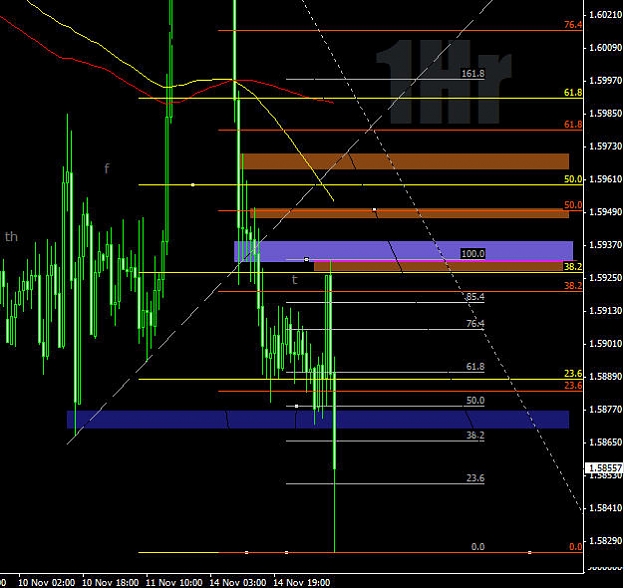This screenshot has width=625, height=588.
Task: Click the 11 Nov 10:00 time label
Action: (x=174, y=582)
